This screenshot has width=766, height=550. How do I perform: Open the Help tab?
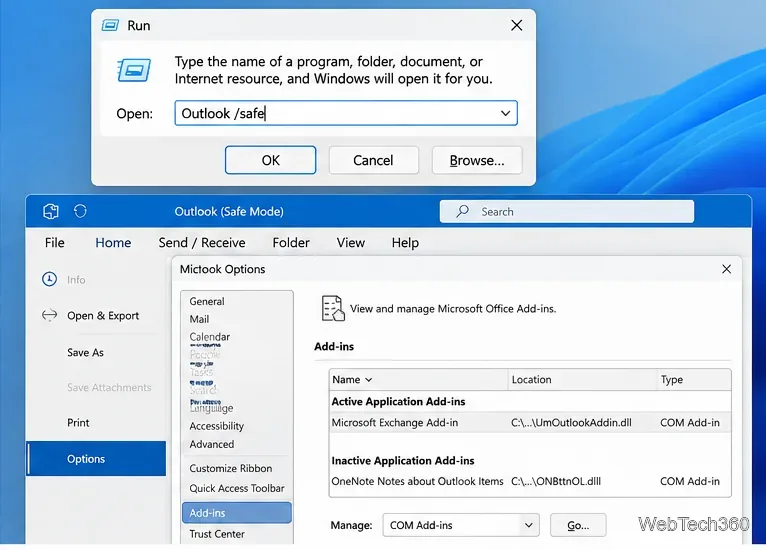click(405, 243)
